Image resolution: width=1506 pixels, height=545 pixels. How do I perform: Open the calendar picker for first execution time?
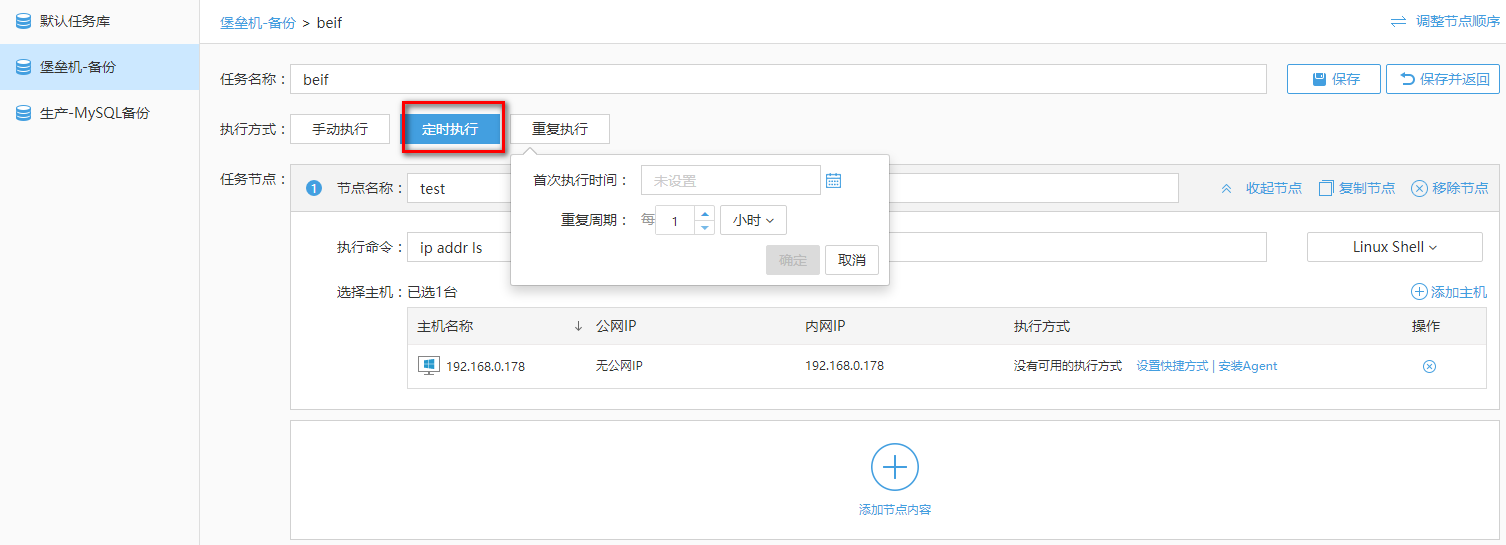pos(834,181)
